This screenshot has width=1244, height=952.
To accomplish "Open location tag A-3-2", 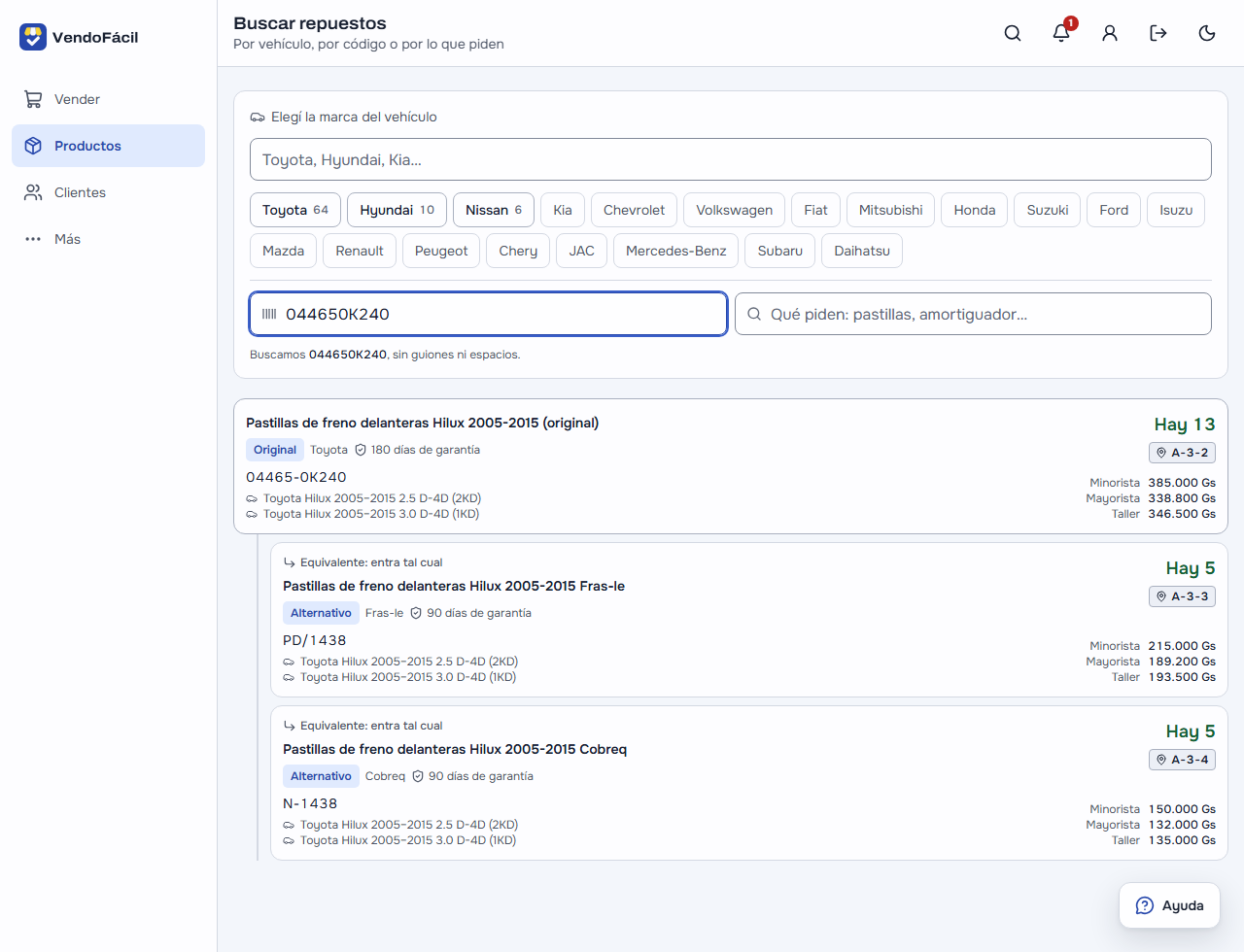I will [1182, 453].
